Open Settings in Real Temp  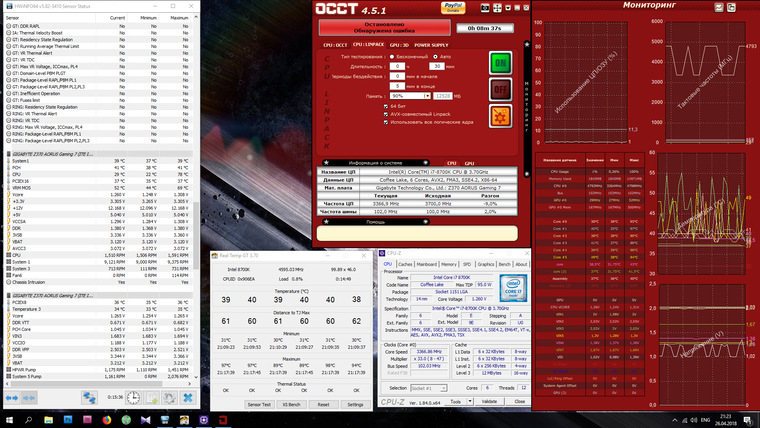tap(355, 404)
